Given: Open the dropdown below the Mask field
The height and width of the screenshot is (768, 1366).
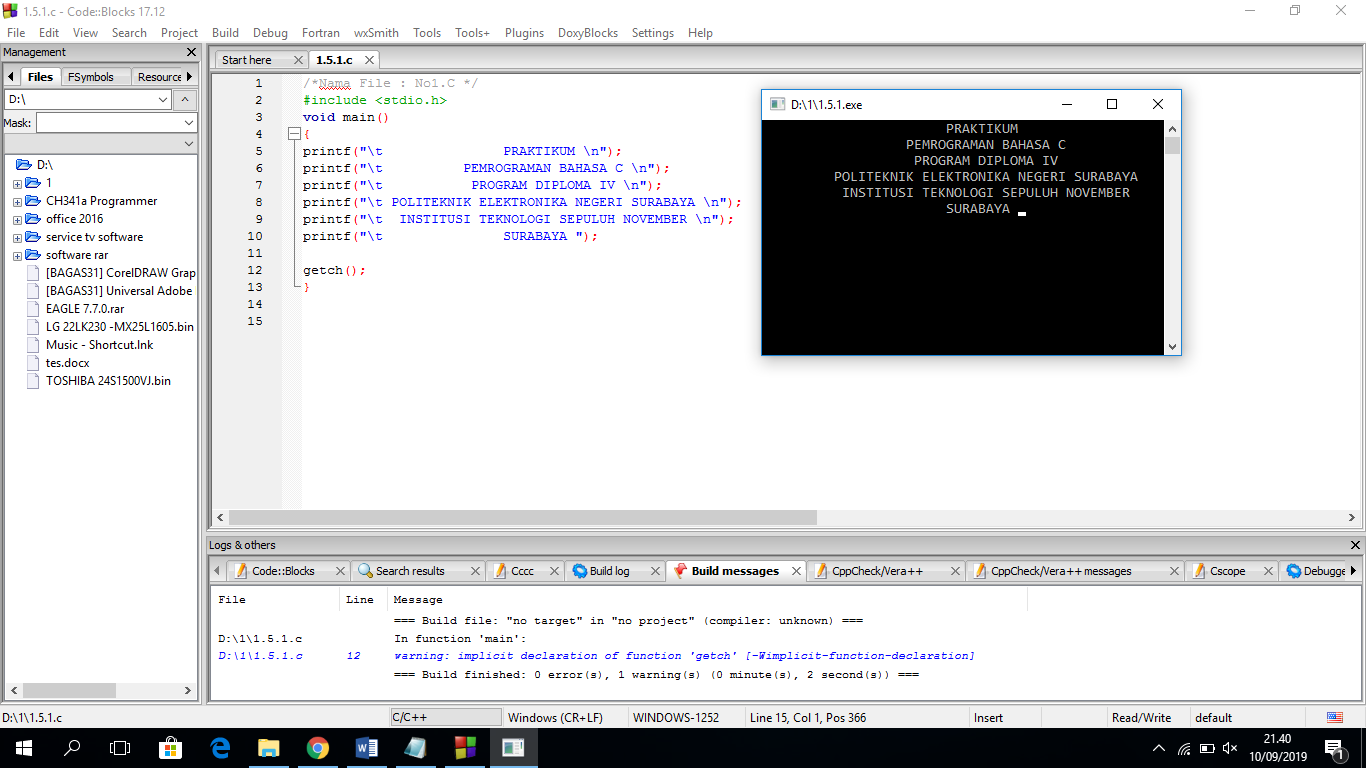Looking at the screenshot, I should (x=189, y=144).
